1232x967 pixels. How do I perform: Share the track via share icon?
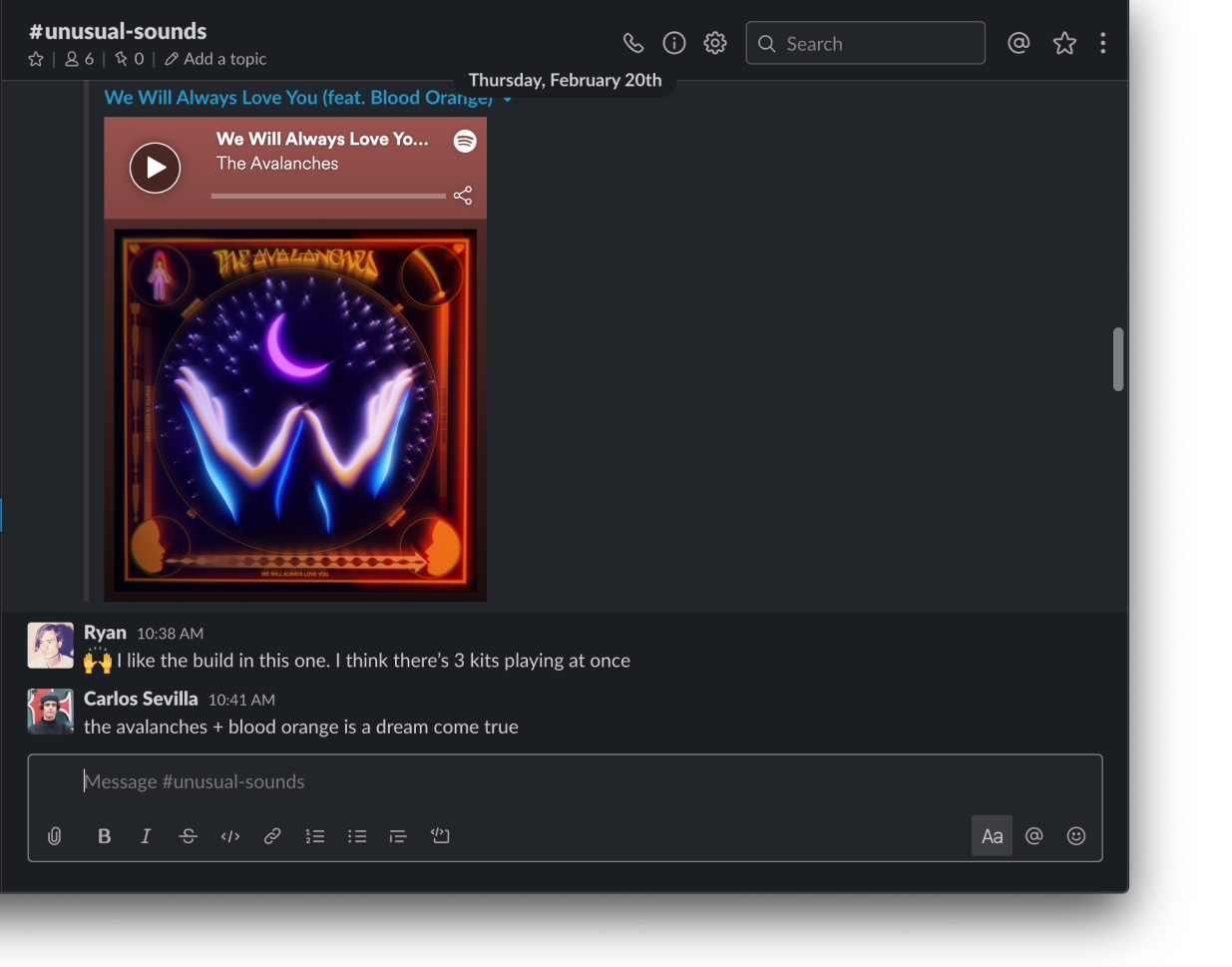pyautogui.click(x=463, y=195)
